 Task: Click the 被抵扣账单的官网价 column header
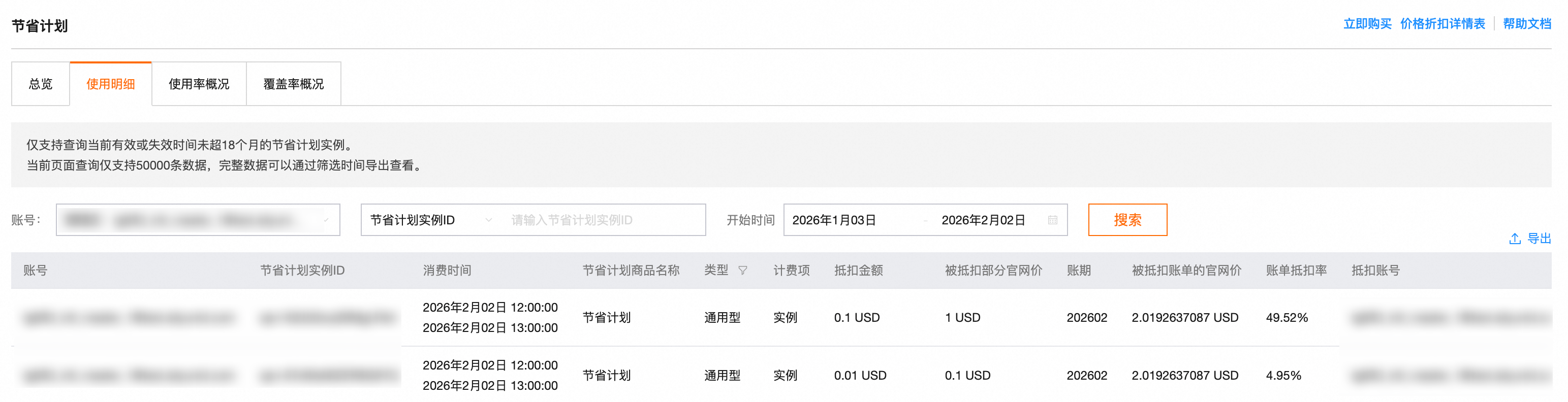coord(1186,271)
